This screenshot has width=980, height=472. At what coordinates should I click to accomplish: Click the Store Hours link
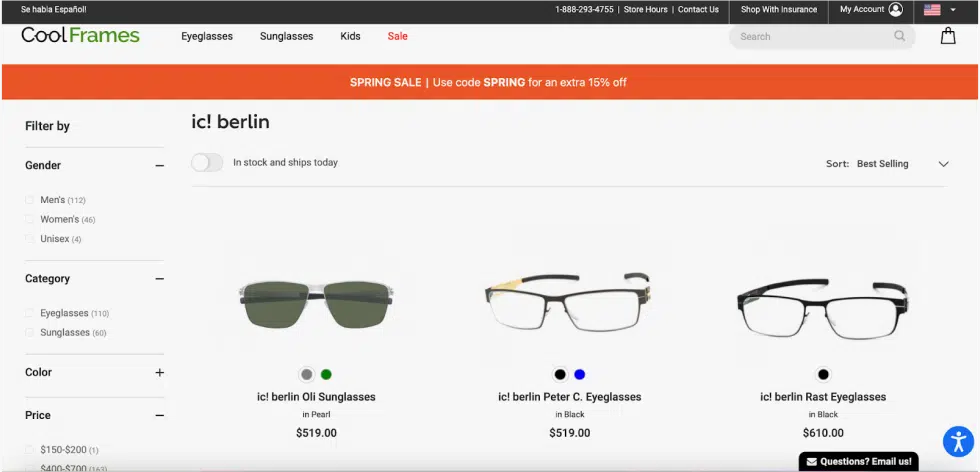[646, 9]
